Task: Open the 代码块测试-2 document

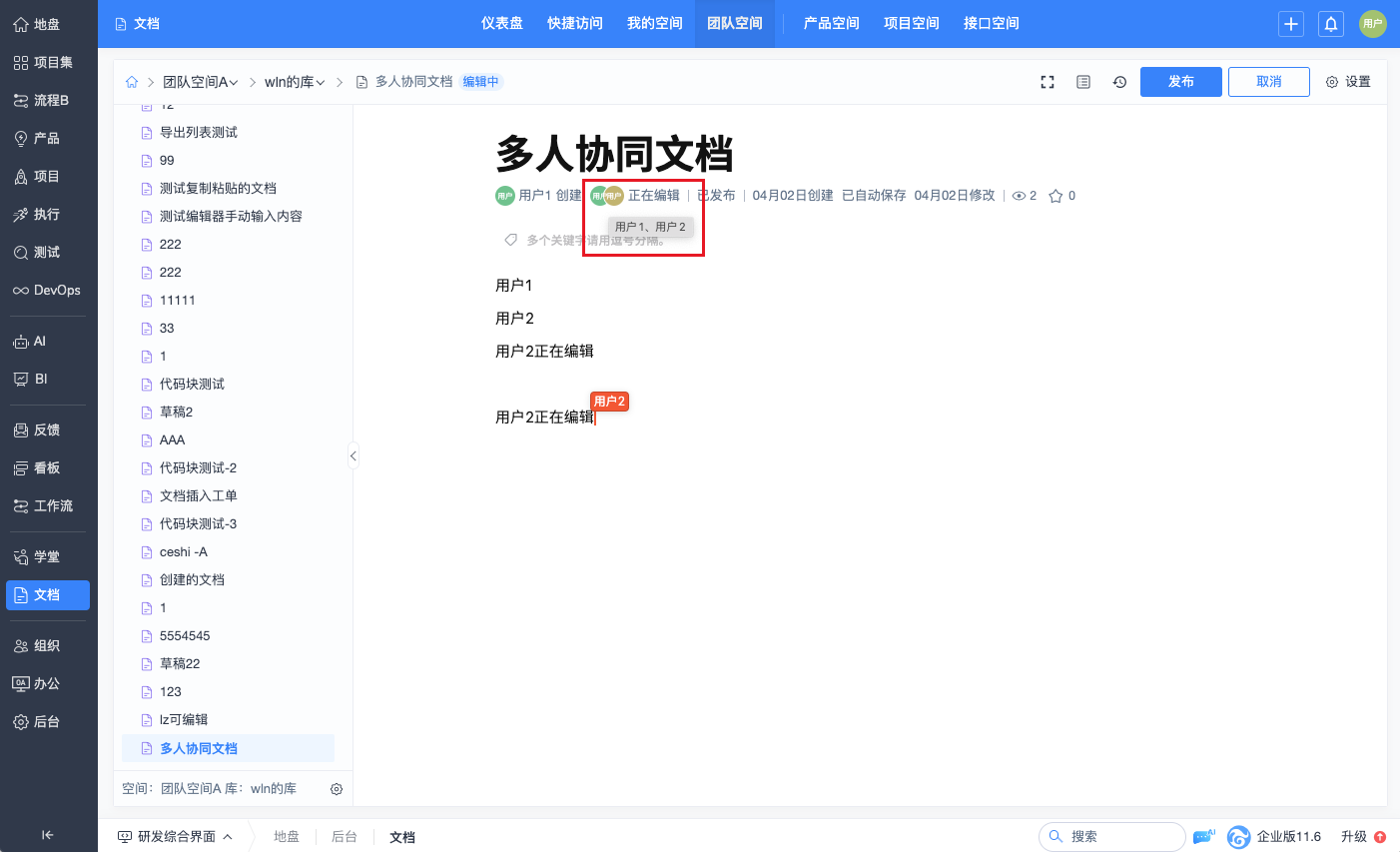Action: (198, 467)
